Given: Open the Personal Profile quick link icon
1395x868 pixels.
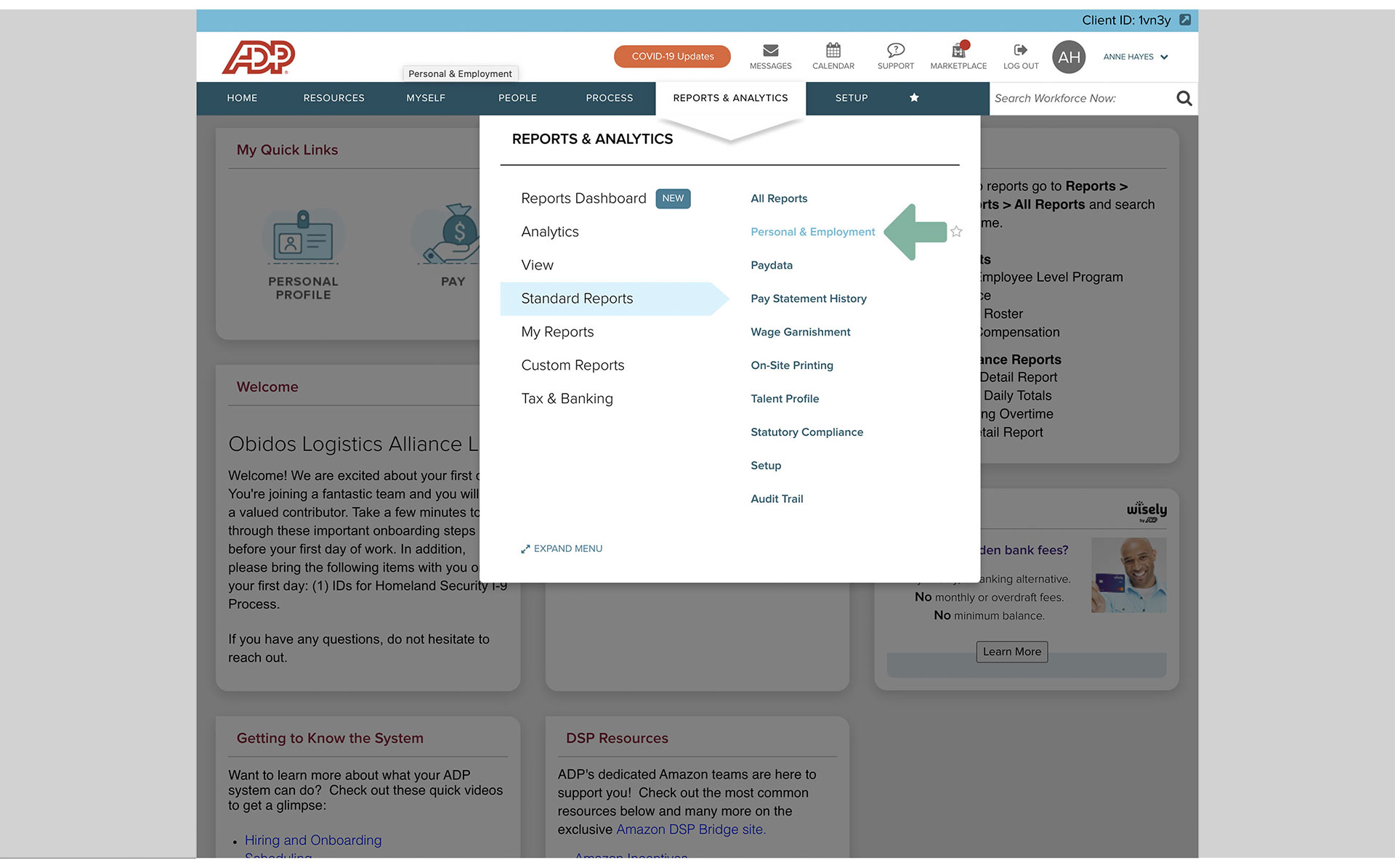Looking at the screenshot, I should pos(303,235).
